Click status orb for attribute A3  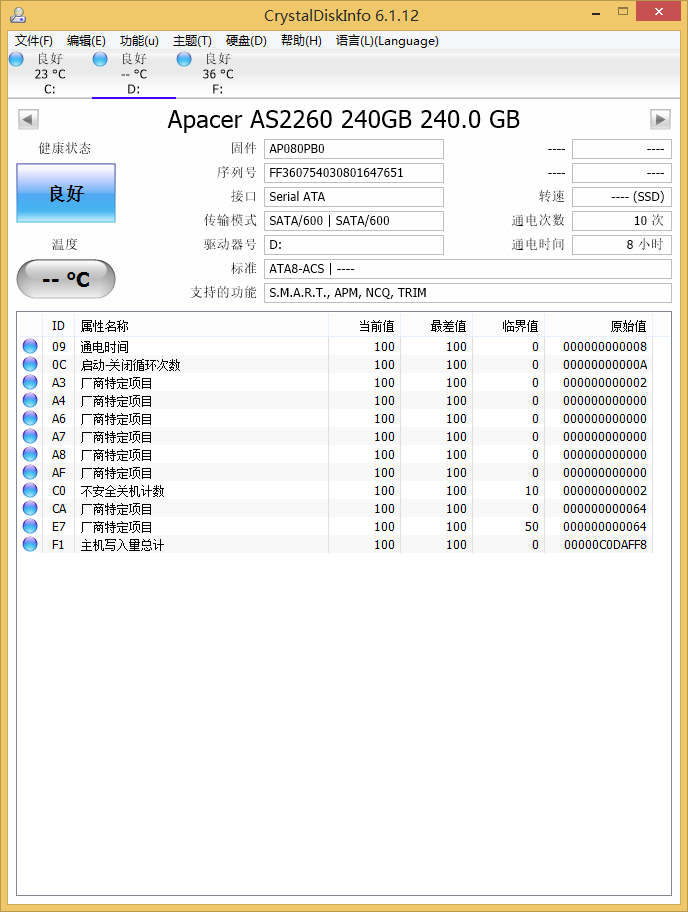(x=30, y=383)
